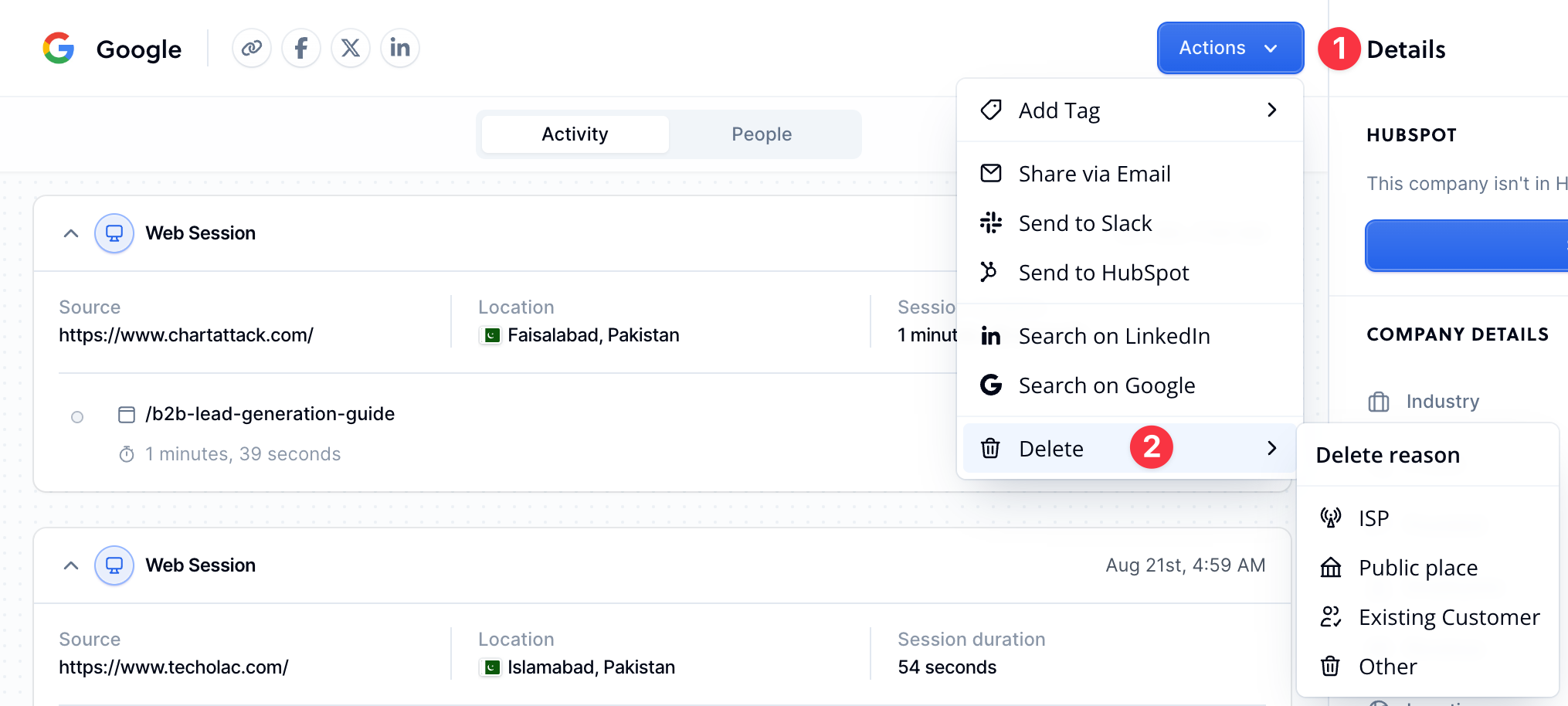Viewport: 1568px width, 706px height.
Task: Click the chartattack.com source URL
Action: point(186,335)
